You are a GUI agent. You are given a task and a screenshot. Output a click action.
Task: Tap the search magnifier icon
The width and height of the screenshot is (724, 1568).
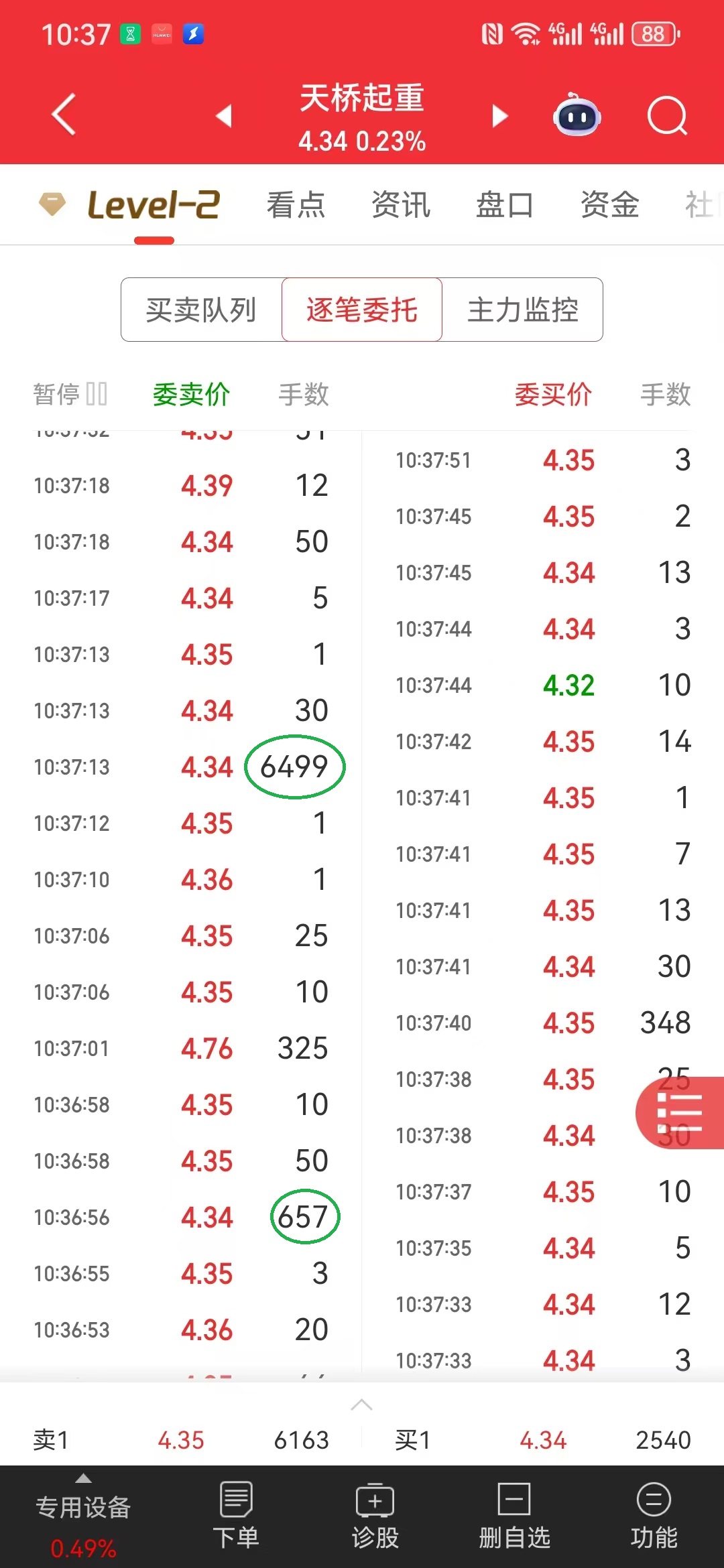pyautogui.click(x=667, y=116)
